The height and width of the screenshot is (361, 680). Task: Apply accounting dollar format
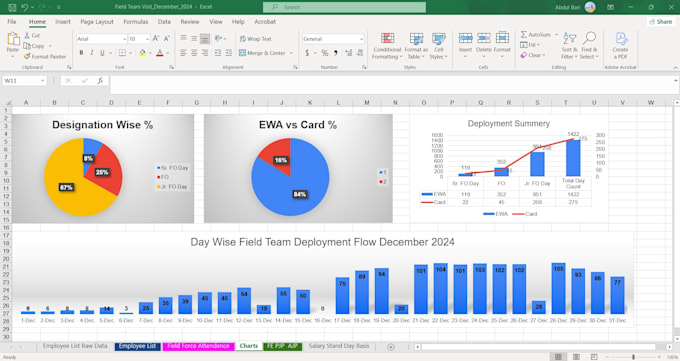pos(307,53)
